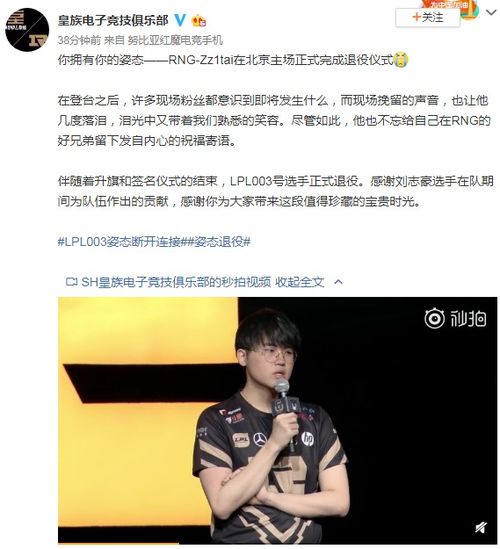Image resolution: width=500 pixels, height=549 pixels.
Task: Play the retirement ceremony video thumbnail
Action: (x=277, y=420)
